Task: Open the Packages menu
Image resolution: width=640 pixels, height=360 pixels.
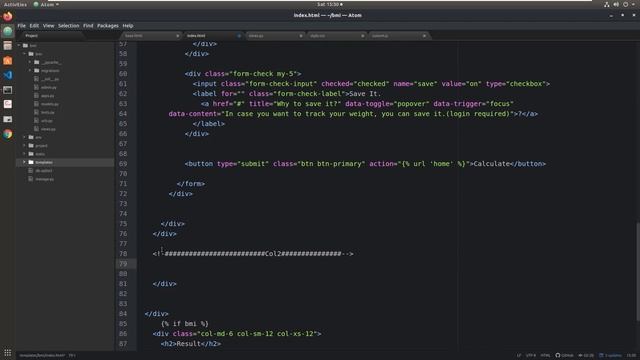Action: [x=108, y=26]
